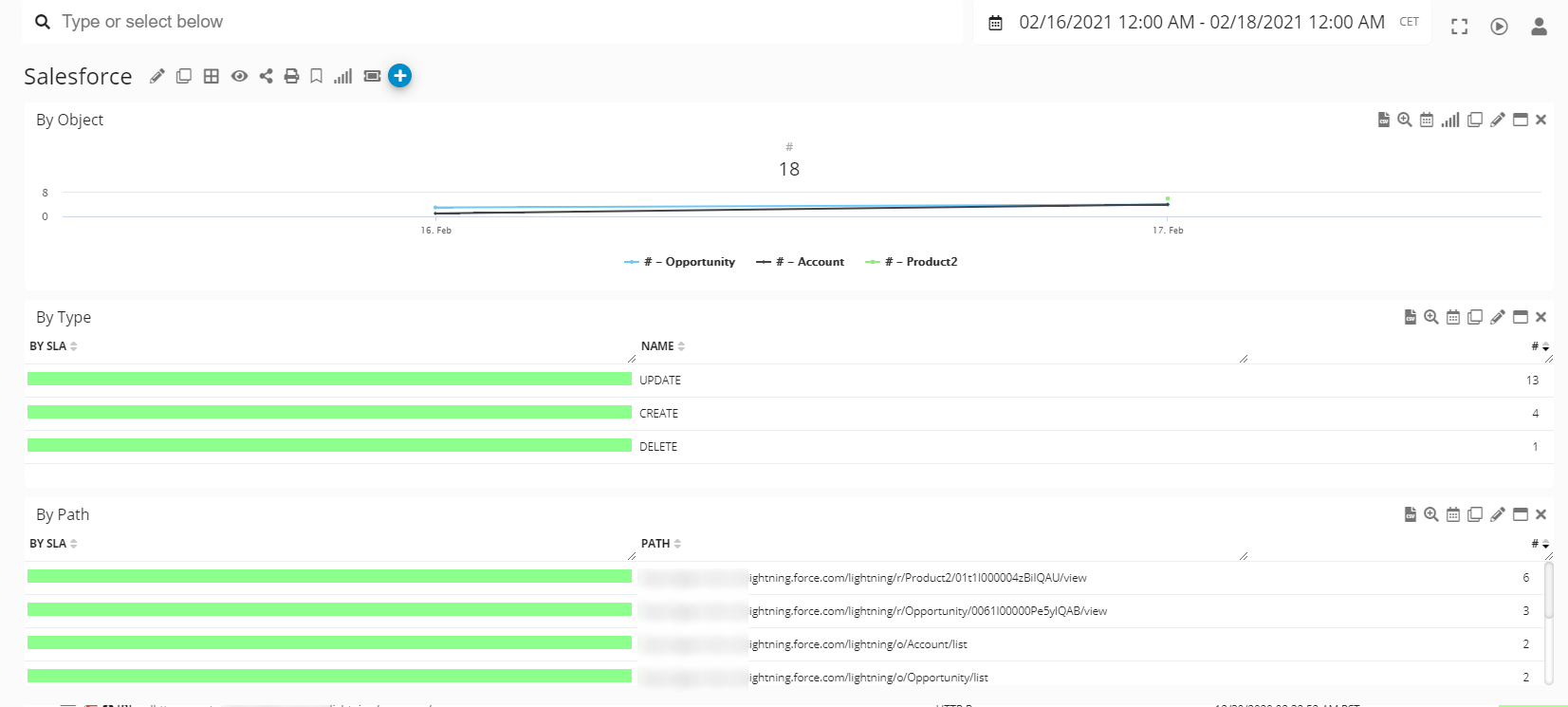Viewport: 1568px width, 707px height.
Task: Click the Opportunity list path link
Action: pyautogui.click(x=868, y=678)
